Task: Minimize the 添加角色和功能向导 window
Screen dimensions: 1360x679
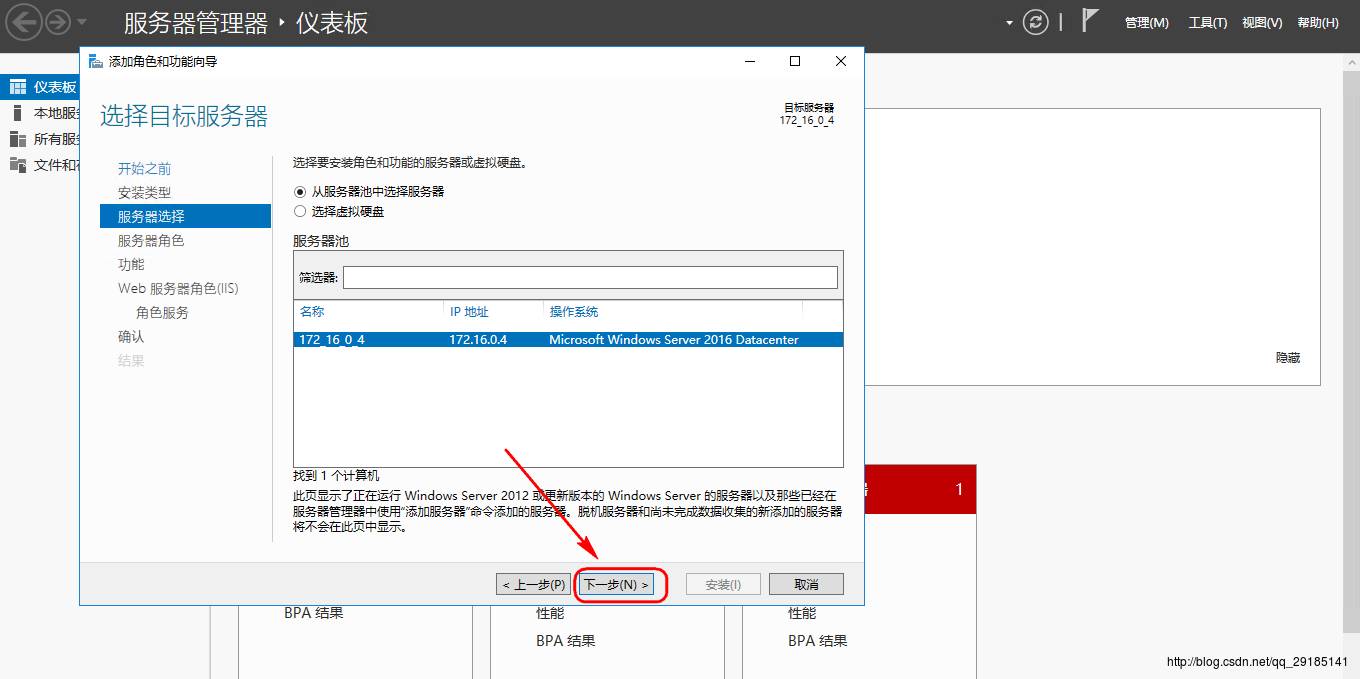Action: click(750, 61)
